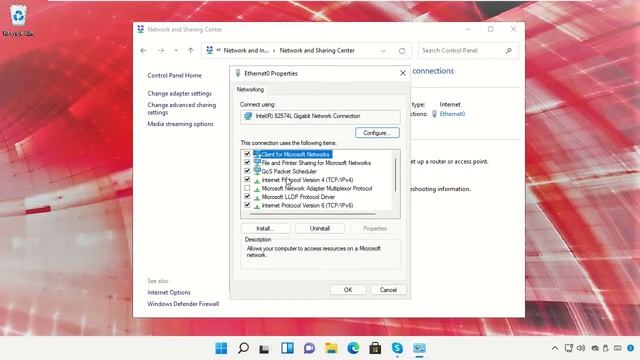Open Change advanced sharing settings
This screenshot has width=640, height=360.
(x=182, y=109)
